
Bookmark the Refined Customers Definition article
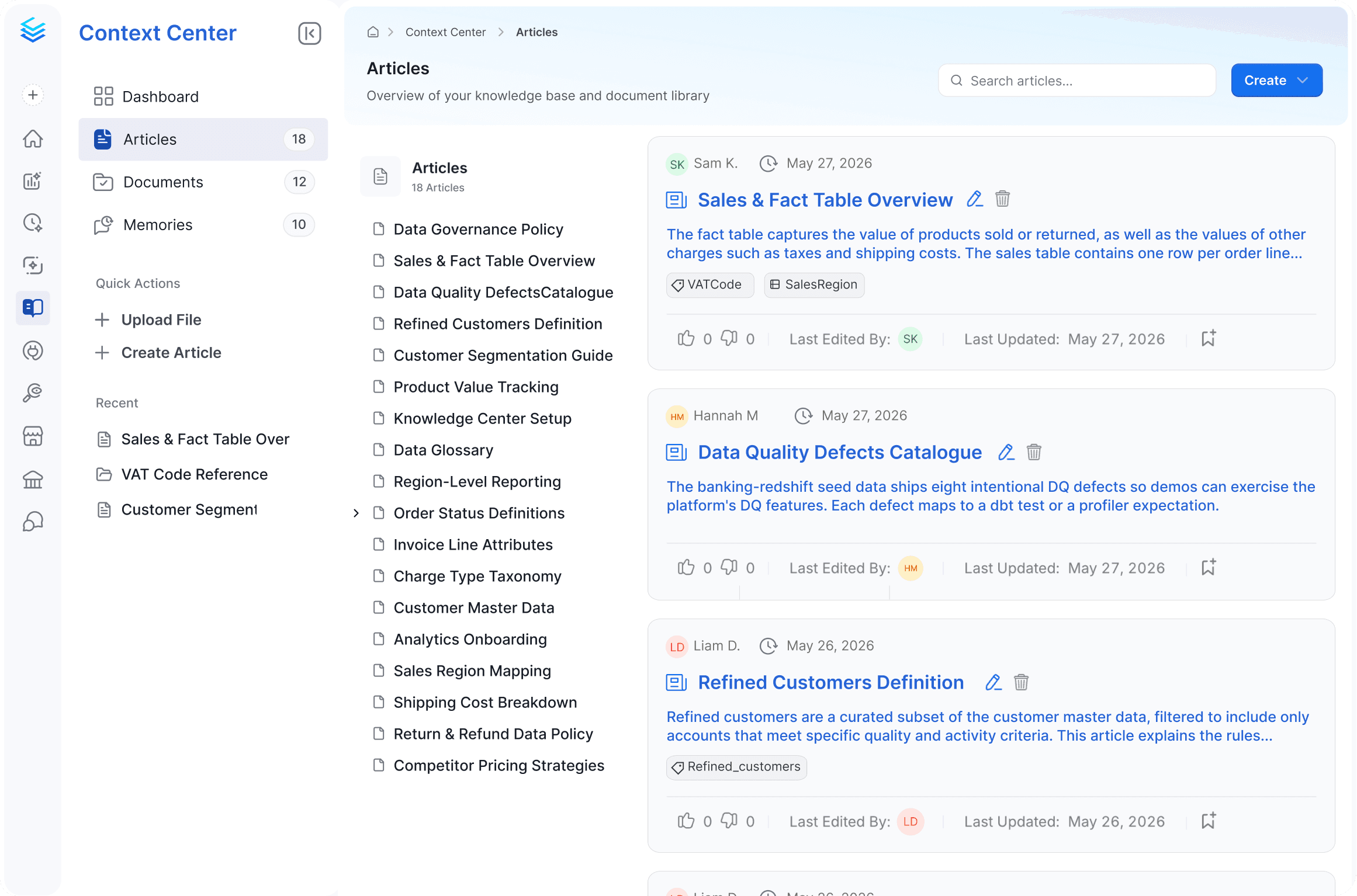1209,821
